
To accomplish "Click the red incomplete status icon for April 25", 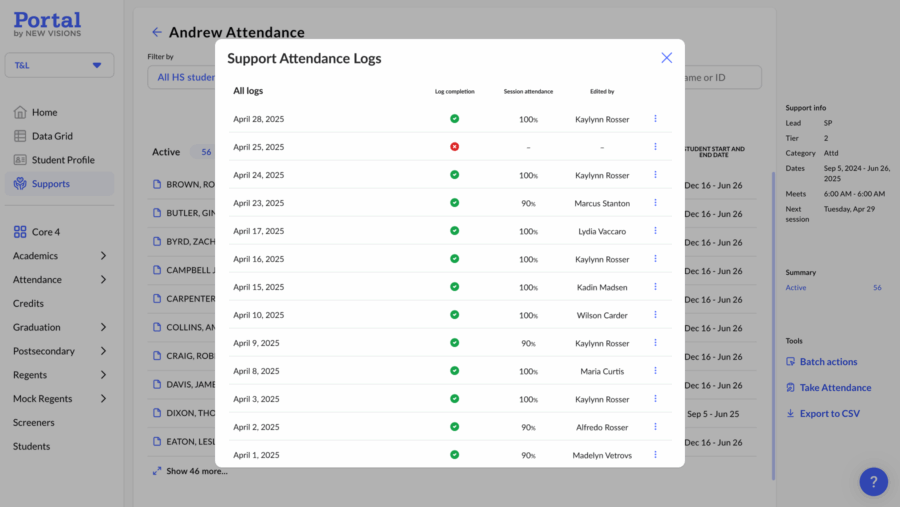I will [x=454, y=147].
